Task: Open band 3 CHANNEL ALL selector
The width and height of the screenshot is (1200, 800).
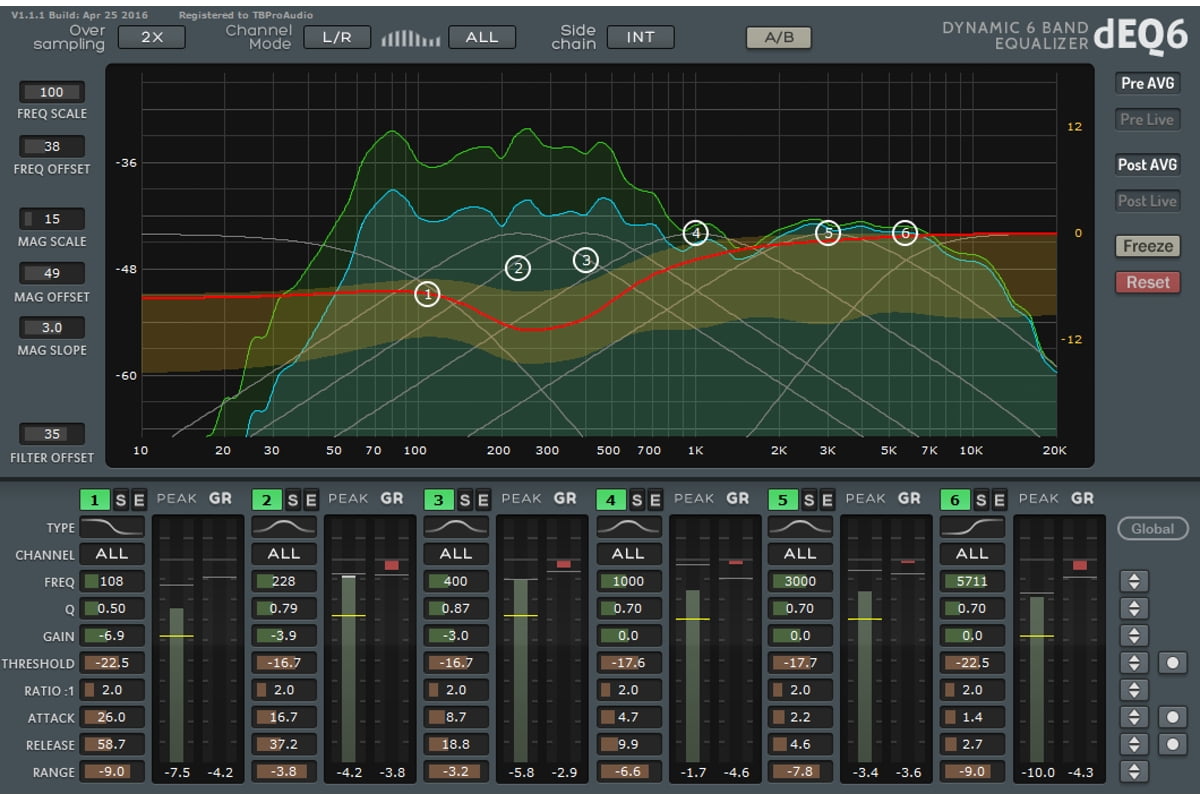Action: (x=456, y=553)
